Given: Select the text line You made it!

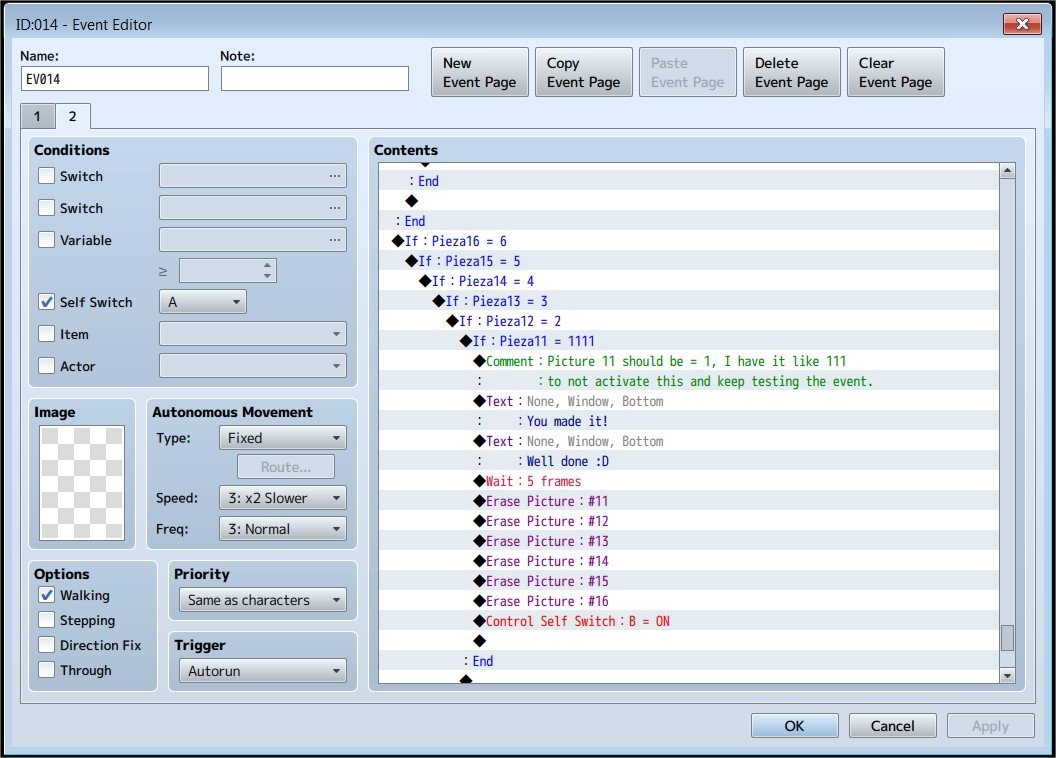Looking at the screenshot, I should 688,421.
